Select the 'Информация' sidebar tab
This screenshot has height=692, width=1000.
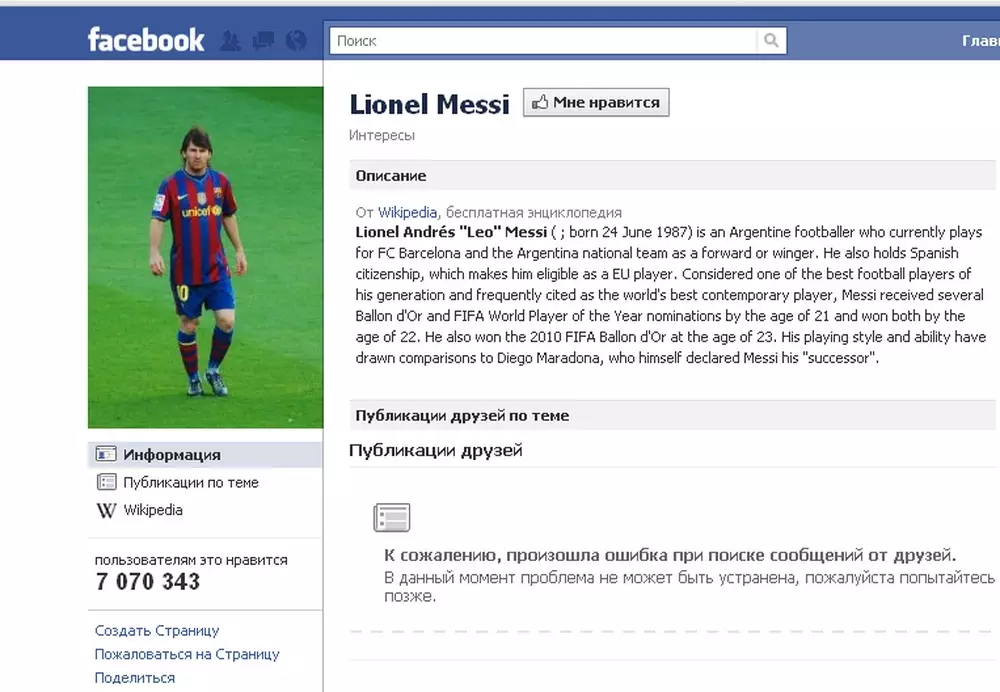[171, 455]
